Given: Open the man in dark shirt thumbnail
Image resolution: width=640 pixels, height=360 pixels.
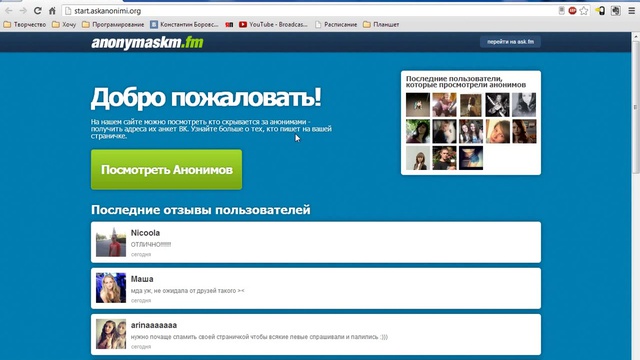Looking at the screenshot, I should (x=444, y=158).
